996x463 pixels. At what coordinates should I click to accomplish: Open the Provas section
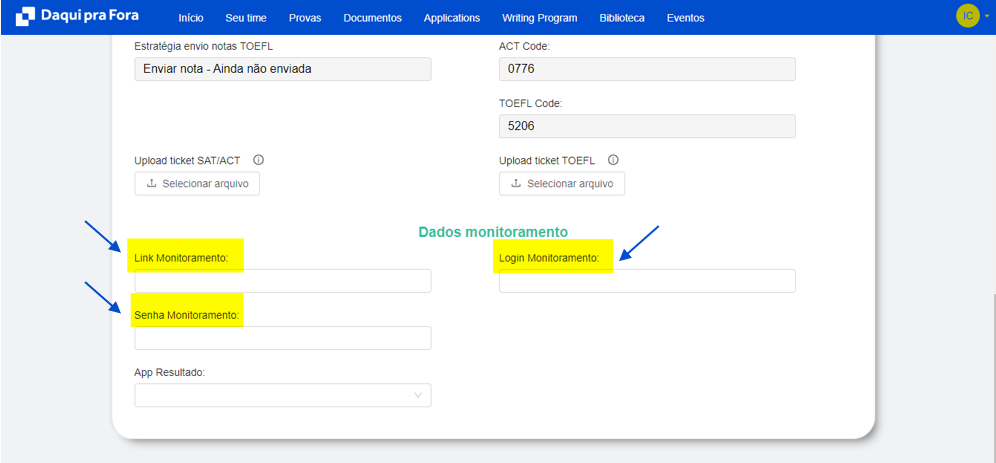point(305,18)
